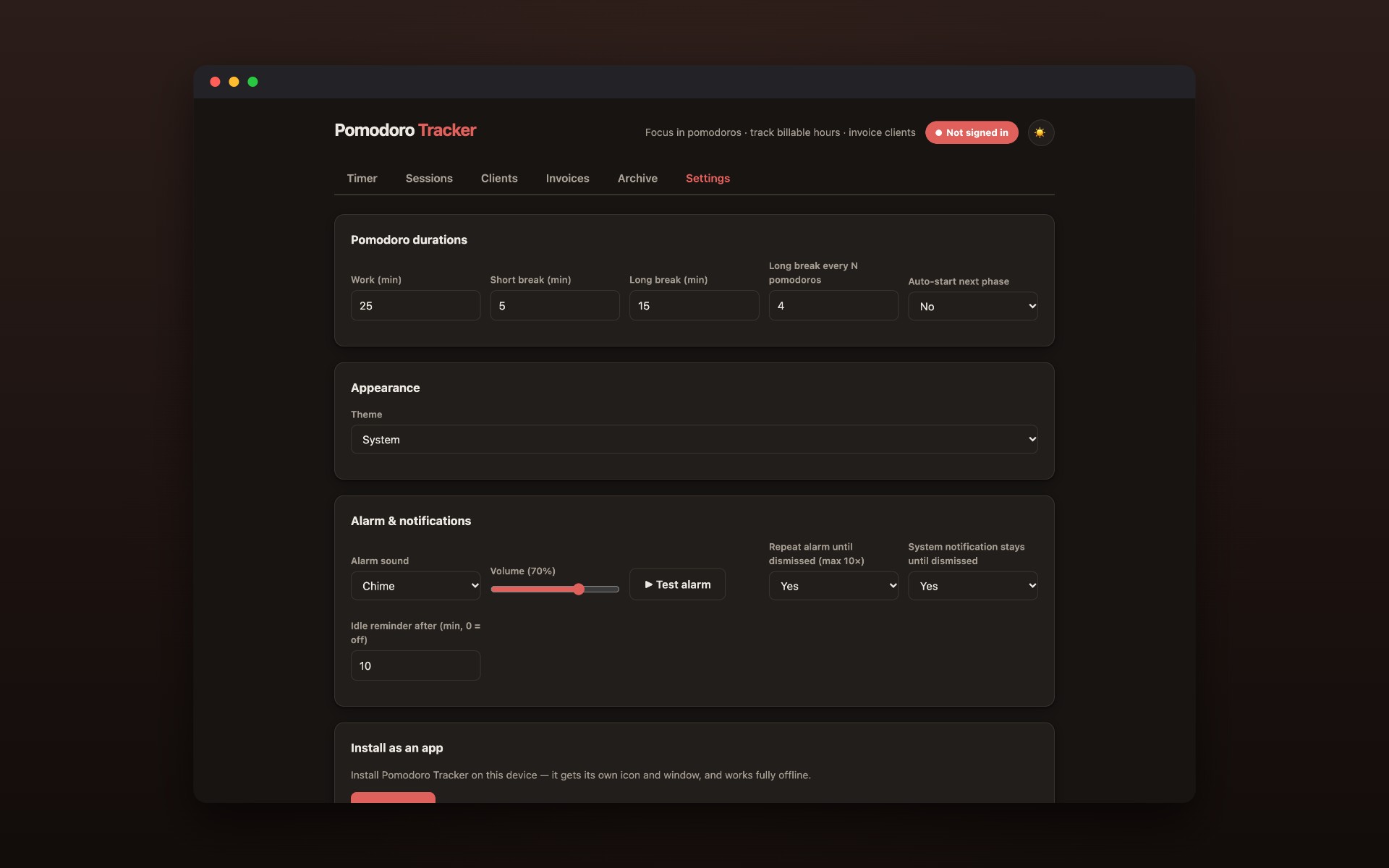Screen dimensions: 1389x868
Task: Click the Install as an app heading
Action: click(x=396, y=748)
